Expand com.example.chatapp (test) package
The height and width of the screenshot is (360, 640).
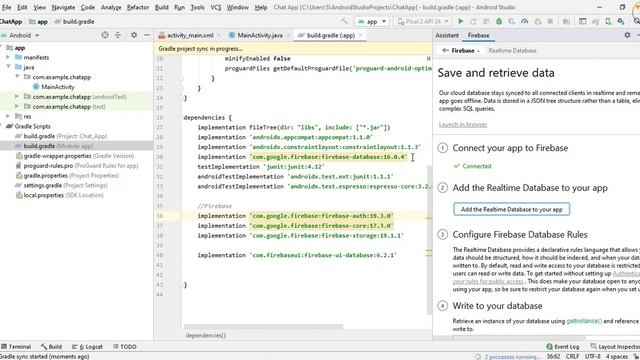pyautogui.click(x=17, y=107)
